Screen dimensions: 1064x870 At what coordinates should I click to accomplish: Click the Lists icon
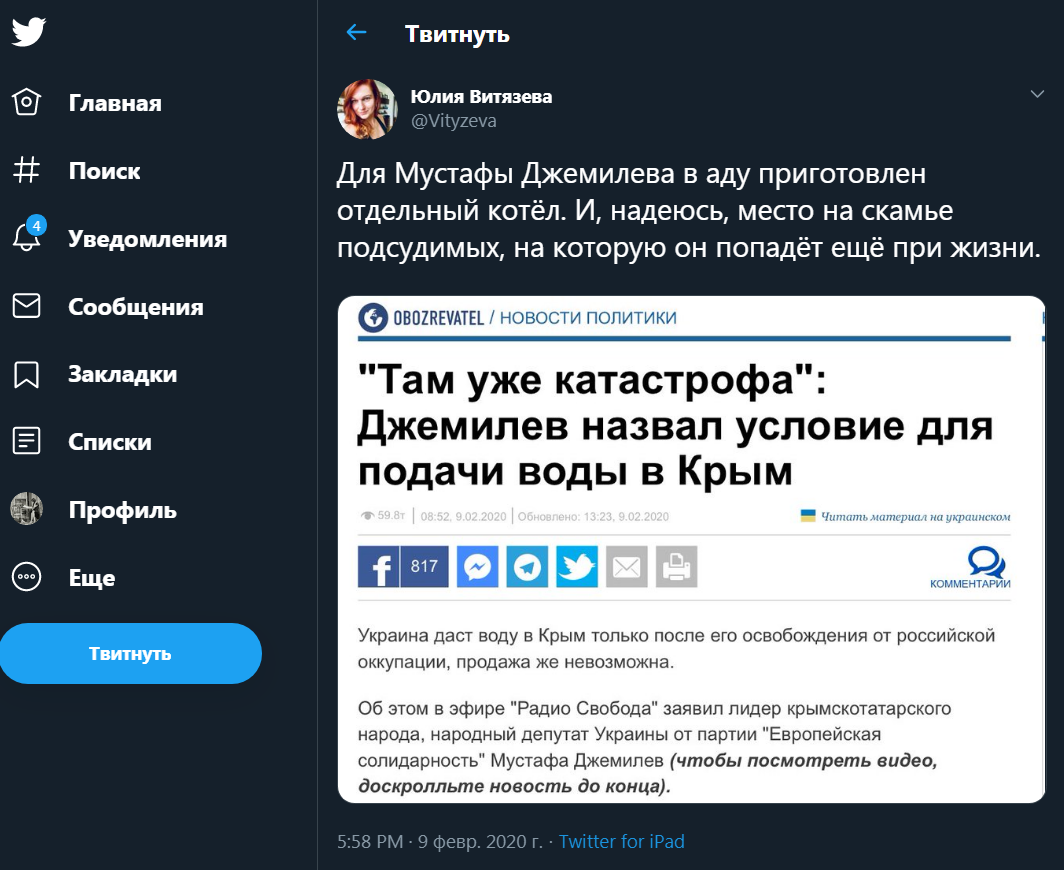tap(26, 441)
